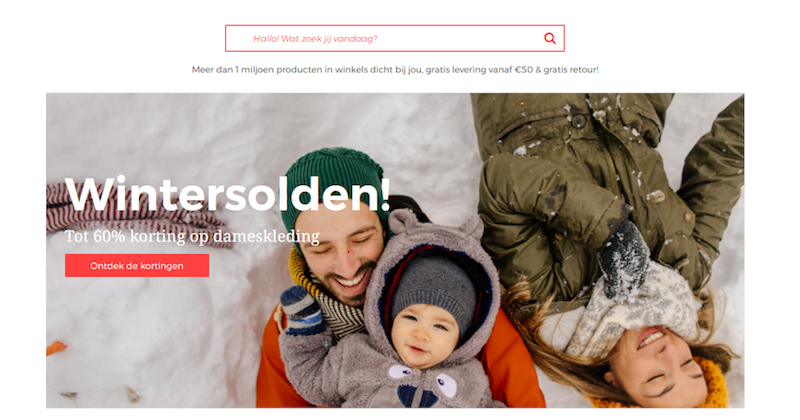Click the free delivery tagline text below search
Screen dimensions: 800x420
point(395,69)
